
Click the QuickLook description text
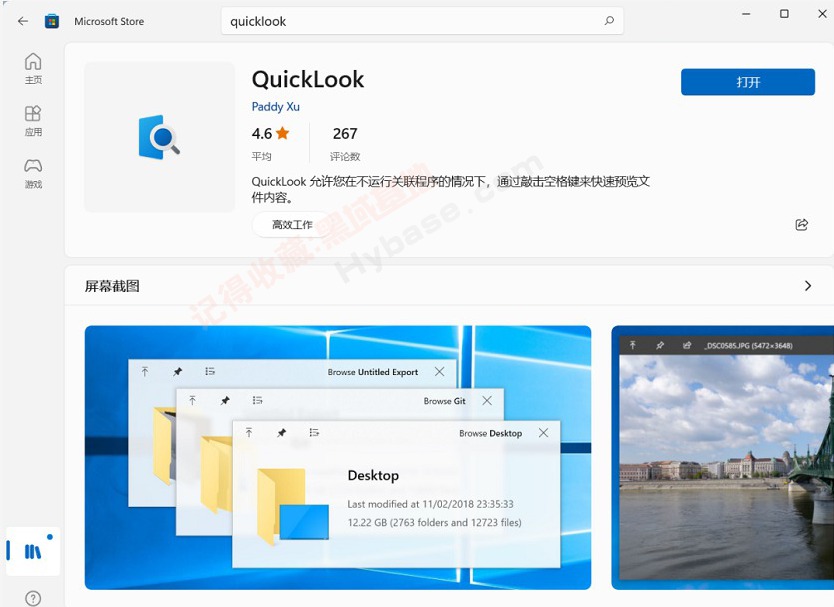coord(451,189)
